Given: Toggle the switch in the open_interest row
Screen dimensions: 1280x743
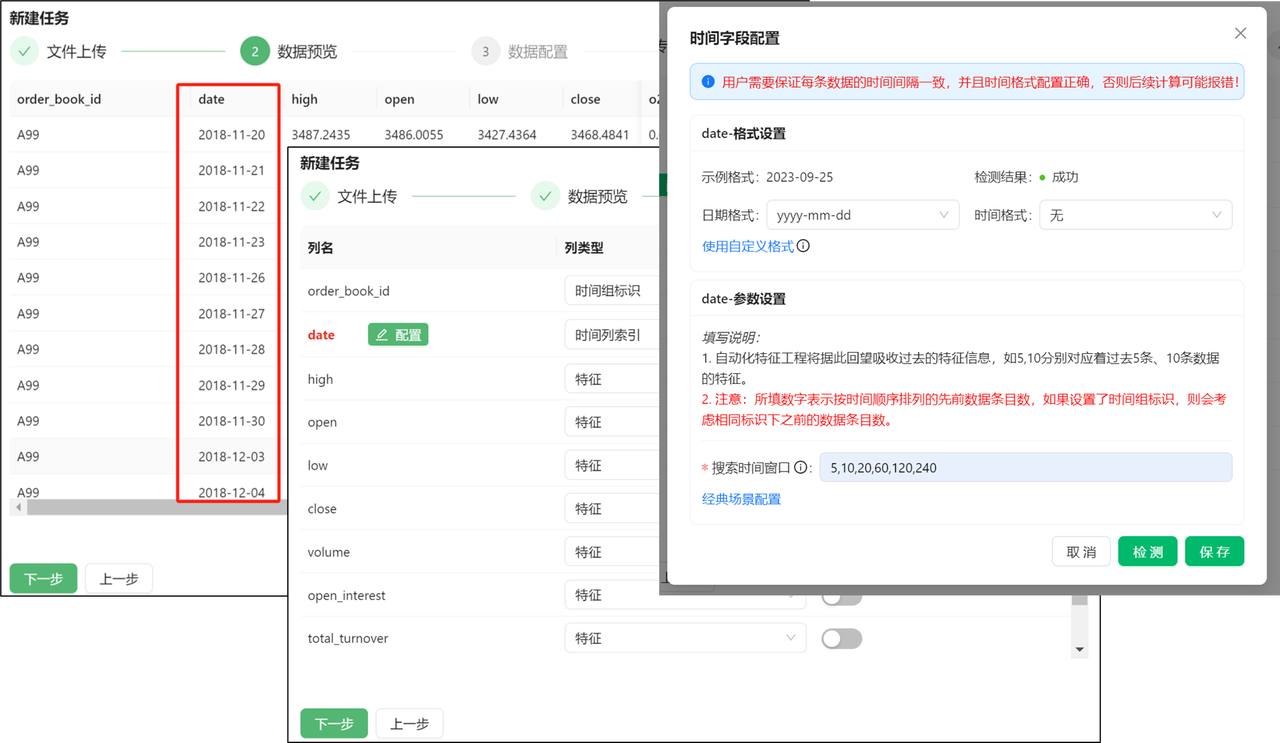Looking at the screenshot, I should click(841, 596).
